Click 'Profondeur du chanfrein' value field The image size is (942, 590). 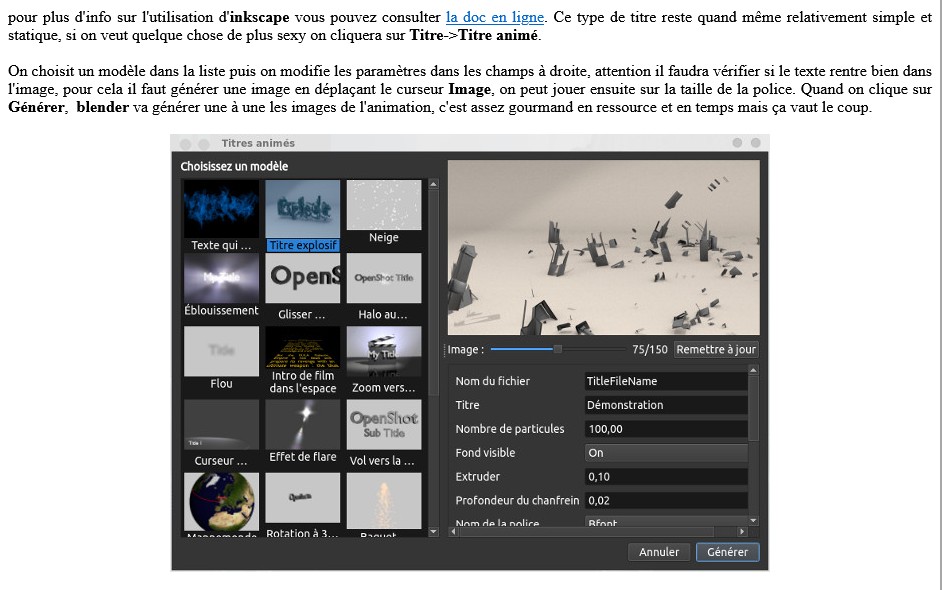666,500
